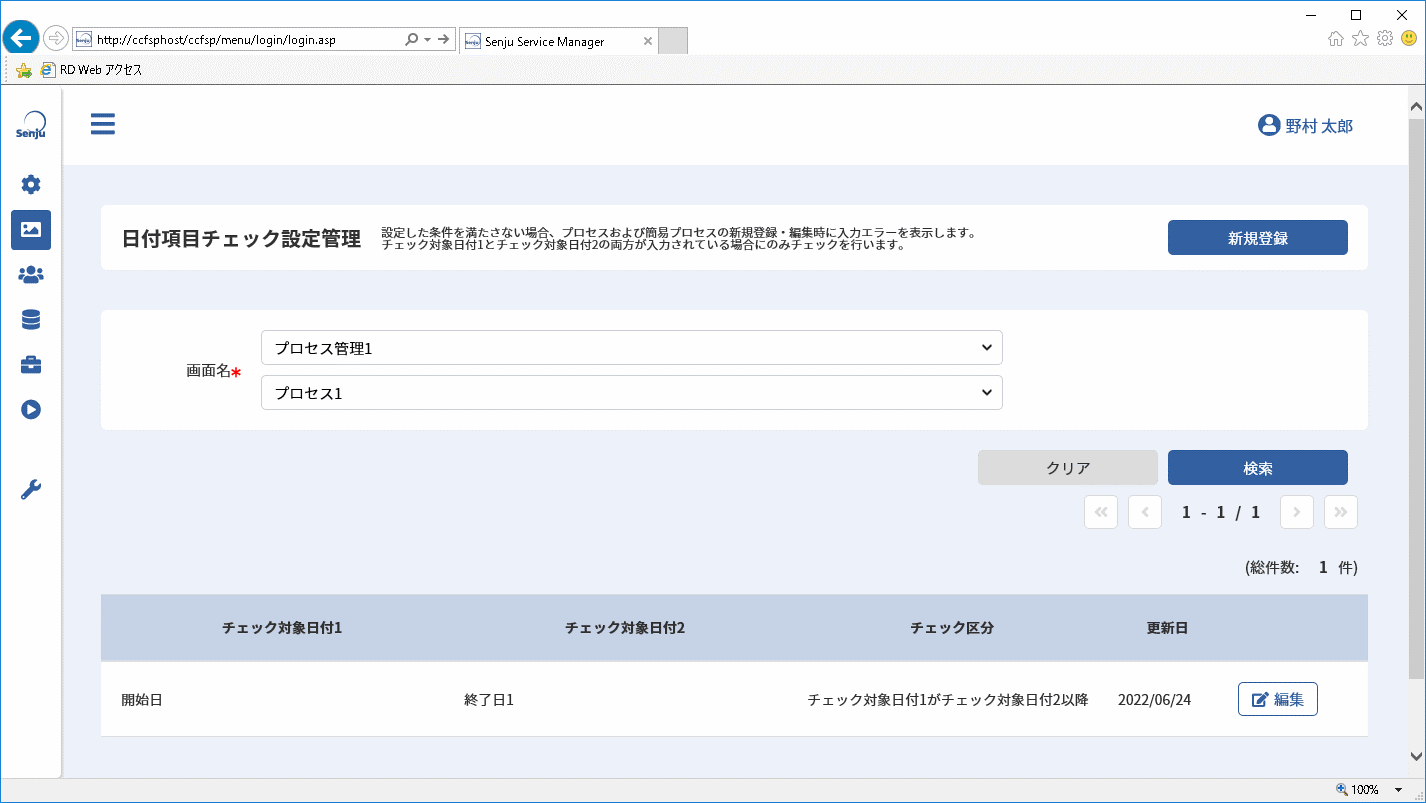The width and height of the screenshot is (1426, 803).
Task: Click the 野村 太郎 user name
Action: [x=1319, y=126]
